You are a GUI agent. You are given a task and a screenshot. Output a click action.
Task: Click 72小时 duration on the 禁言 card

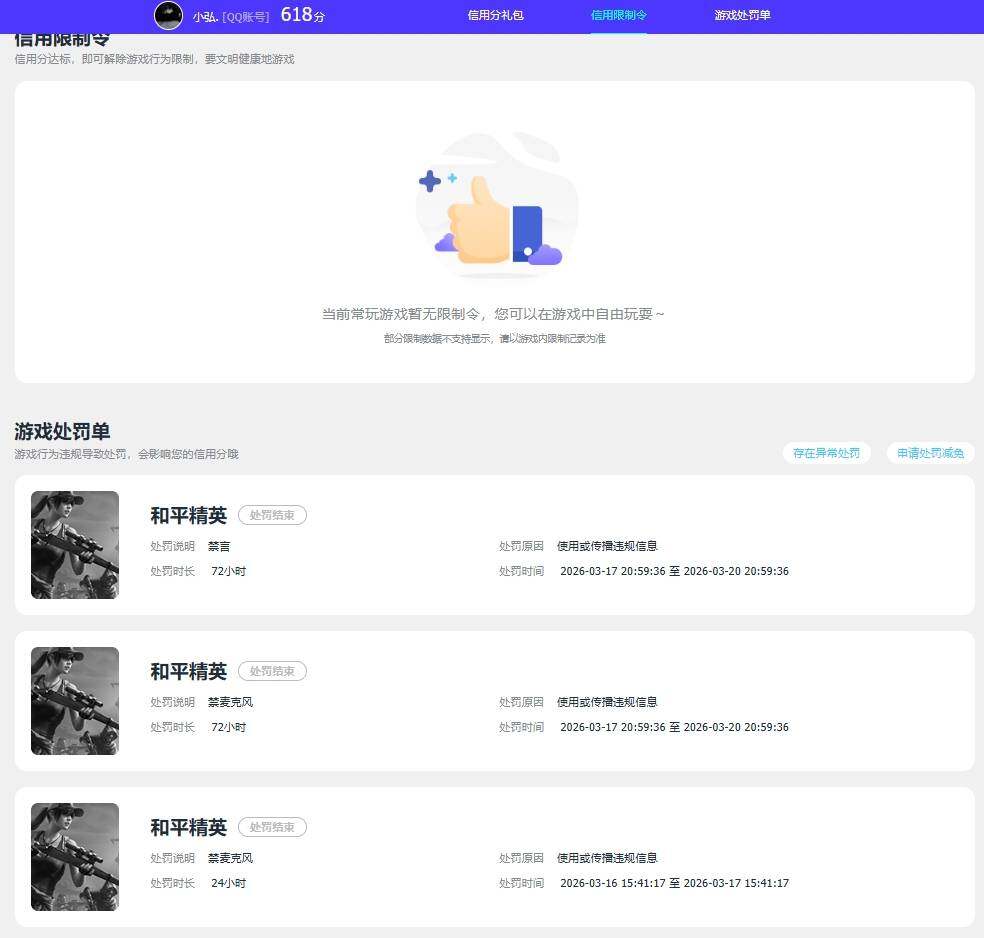pyautogui.click(x=228, y=571)
